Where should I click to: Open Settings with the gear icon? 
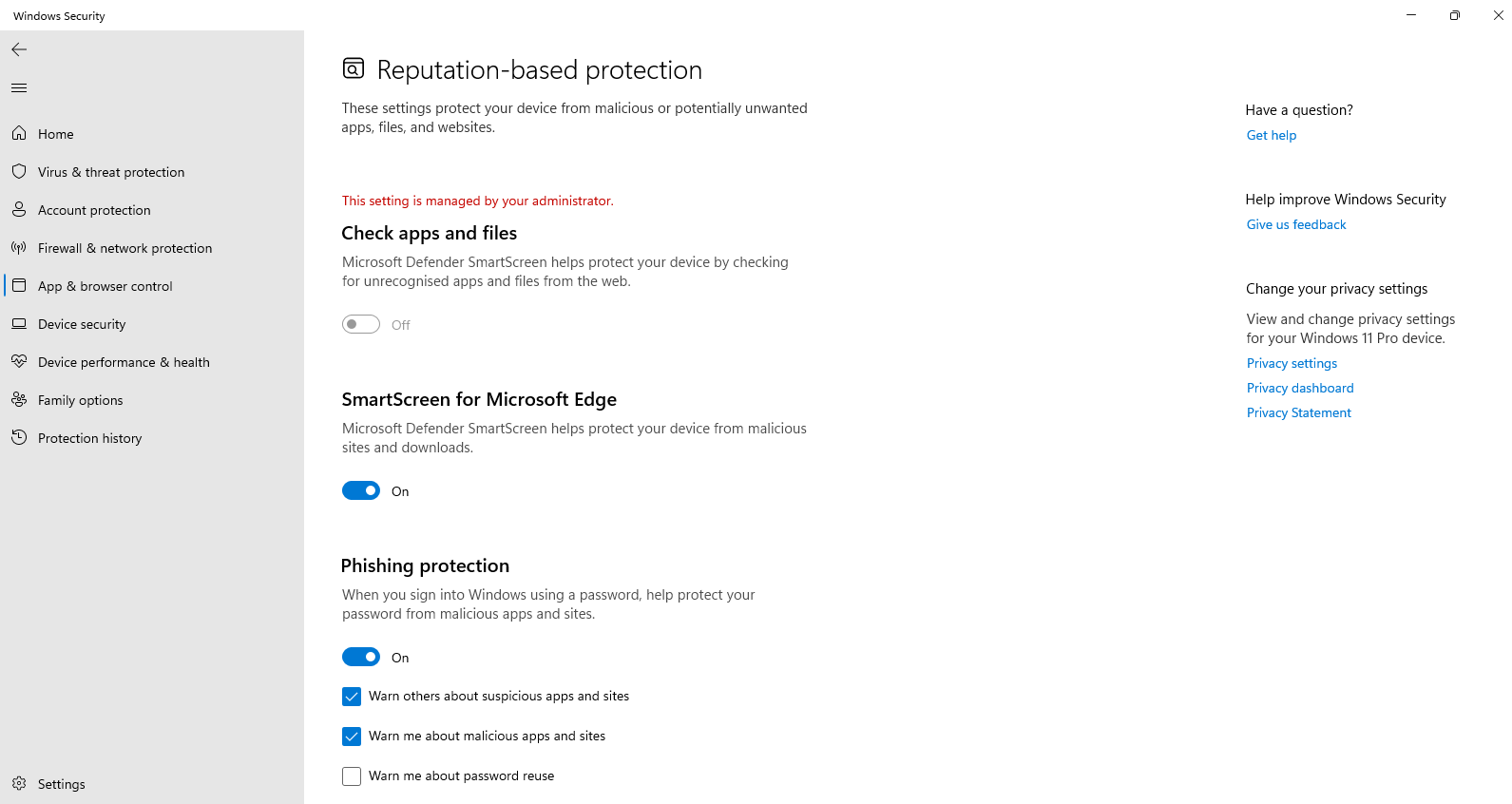tap(19, 784)
